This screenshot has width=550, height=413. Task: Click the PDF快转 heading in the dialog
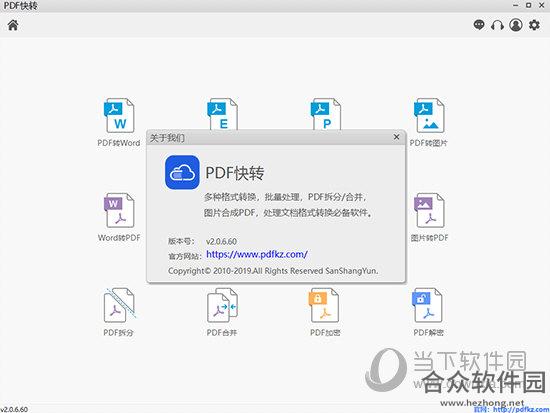pyautogui.click(x=235, y=173)
